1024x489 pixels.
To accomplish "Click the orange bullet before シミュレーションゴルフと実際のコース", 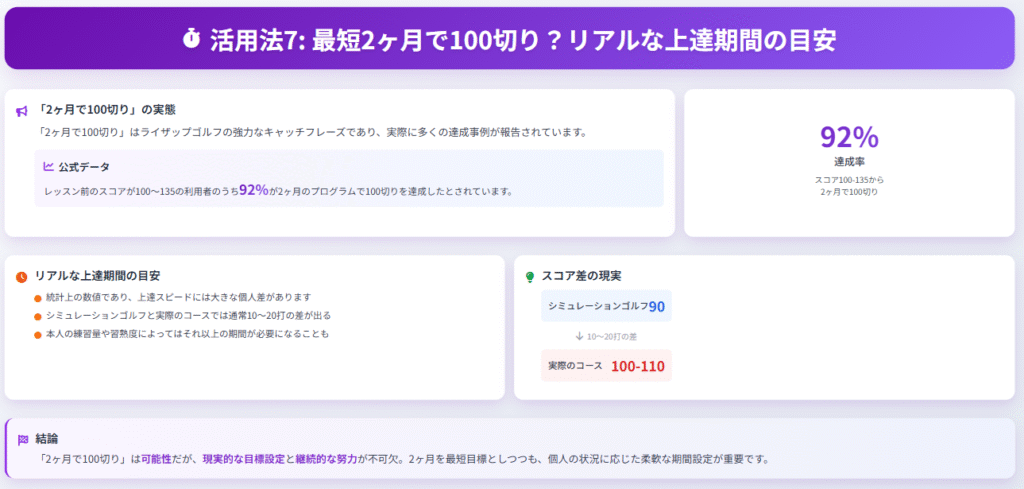I will (38, 317).
